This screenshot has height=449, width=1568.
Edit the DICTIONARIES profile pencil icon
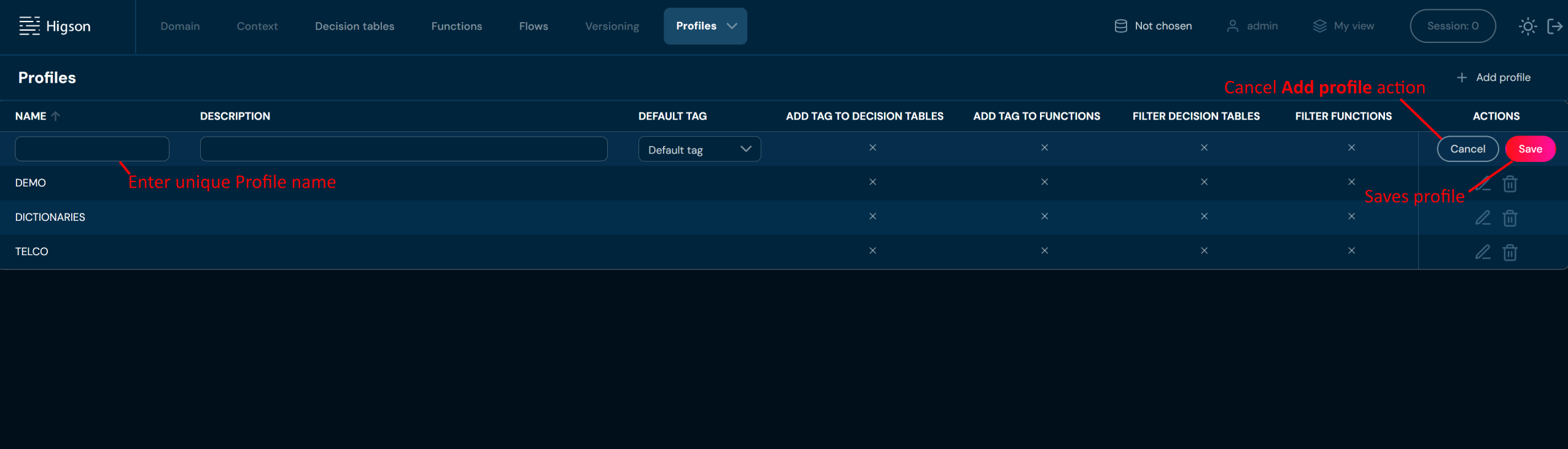[x=1483, y=218]
